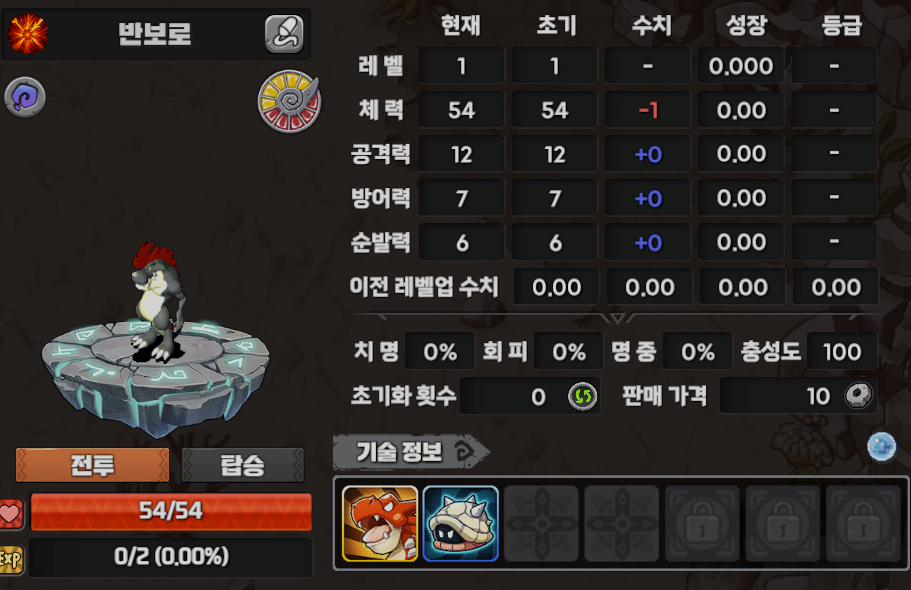Click the purple swirl icon
Image resolution: width=911 pixels, height=590 pixels.
tap(25, 97)
